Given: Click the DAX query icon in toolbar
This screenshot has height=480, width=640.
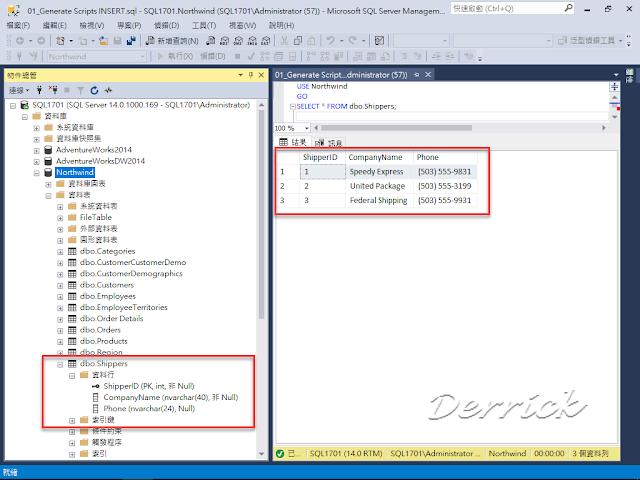Looking at the screenshot, I should click(x=266, y=41).
